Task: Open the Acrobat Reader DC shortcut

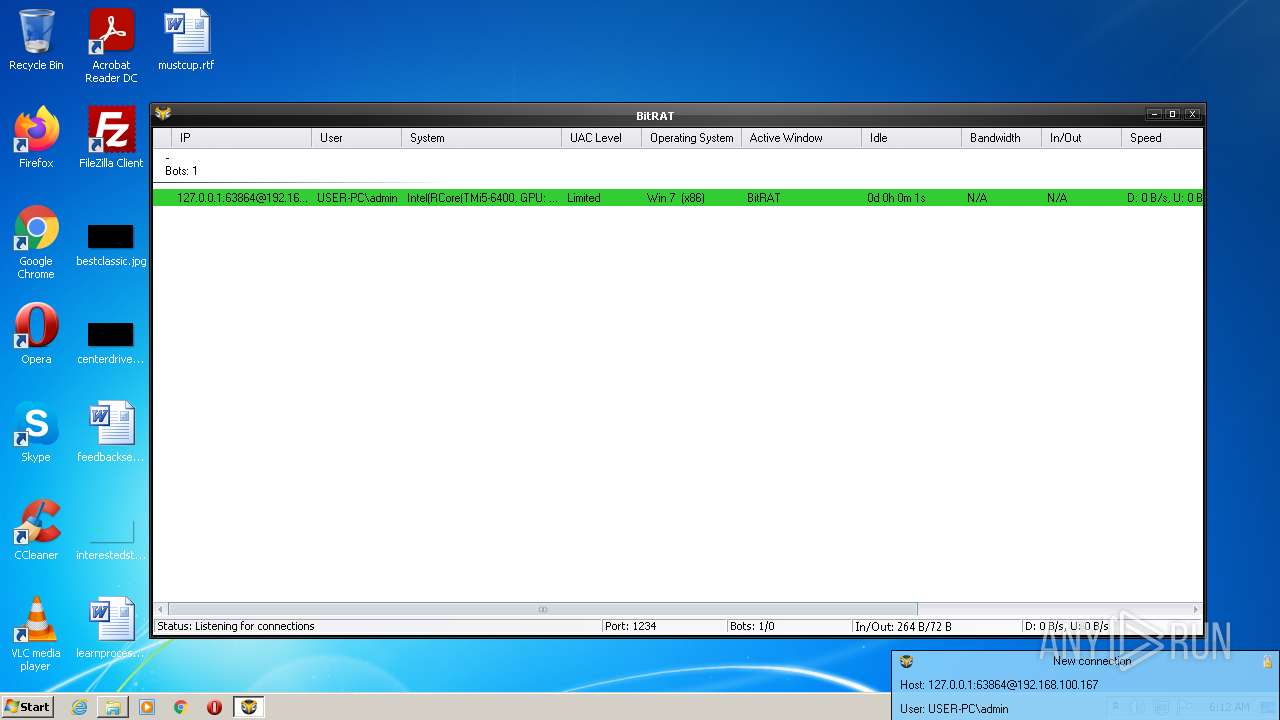Action: click(x=111, y=46)
